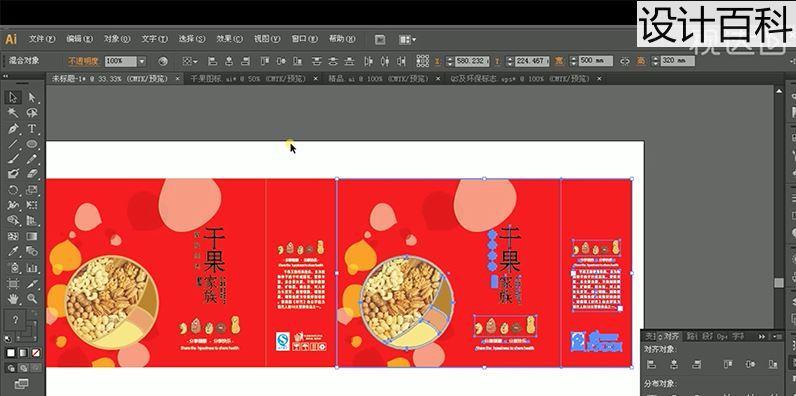Select the Shape Builder tool
The height and width of the screenshot is (396, 796).
[14, 221]
